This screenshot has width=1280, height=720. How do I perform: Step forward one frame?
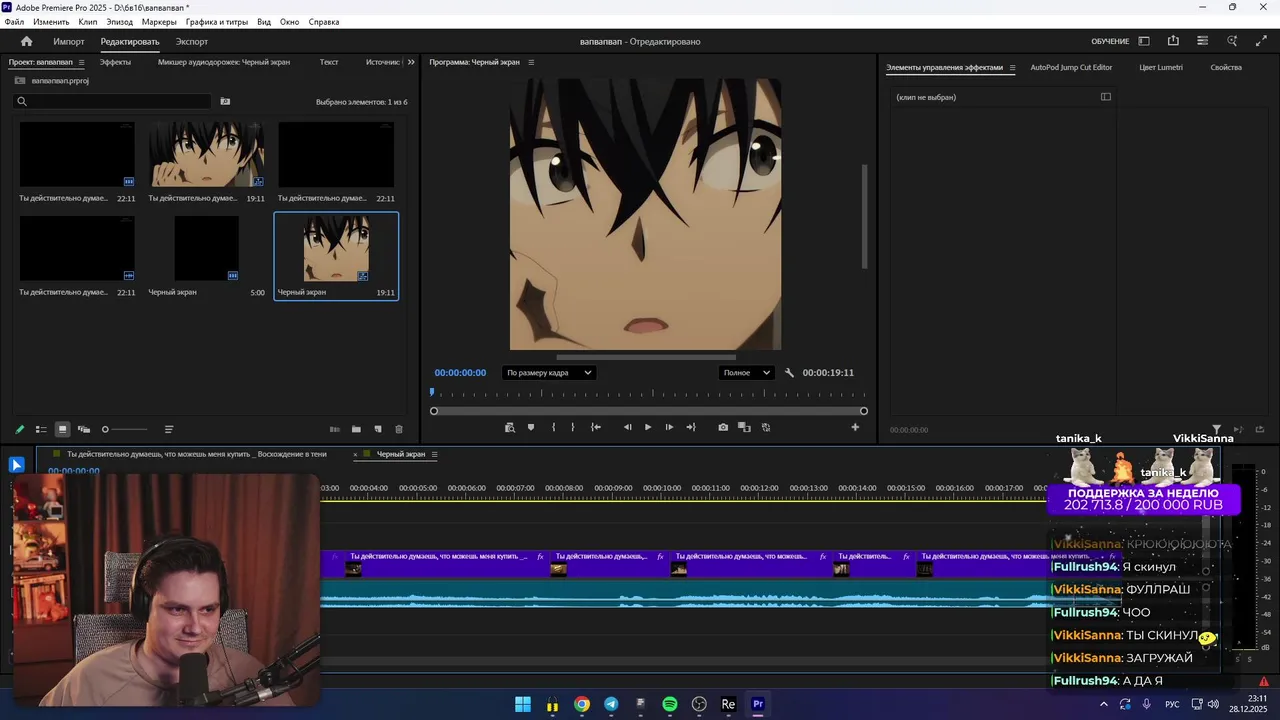[x=669, y=427]
